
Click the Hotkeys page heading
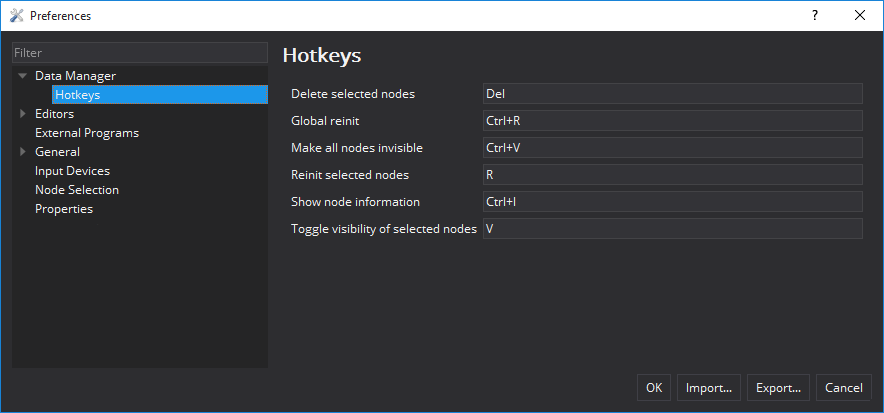point(322,55)
